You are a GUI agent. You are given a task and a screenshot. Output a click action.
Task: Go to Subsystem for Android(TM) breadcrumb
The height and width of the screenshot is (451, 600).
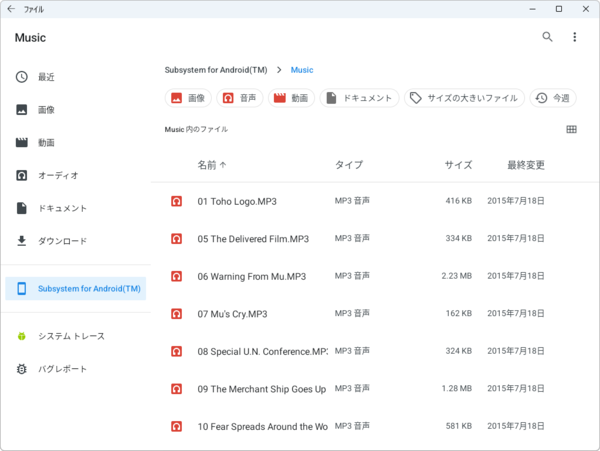(x=217, y=70)
